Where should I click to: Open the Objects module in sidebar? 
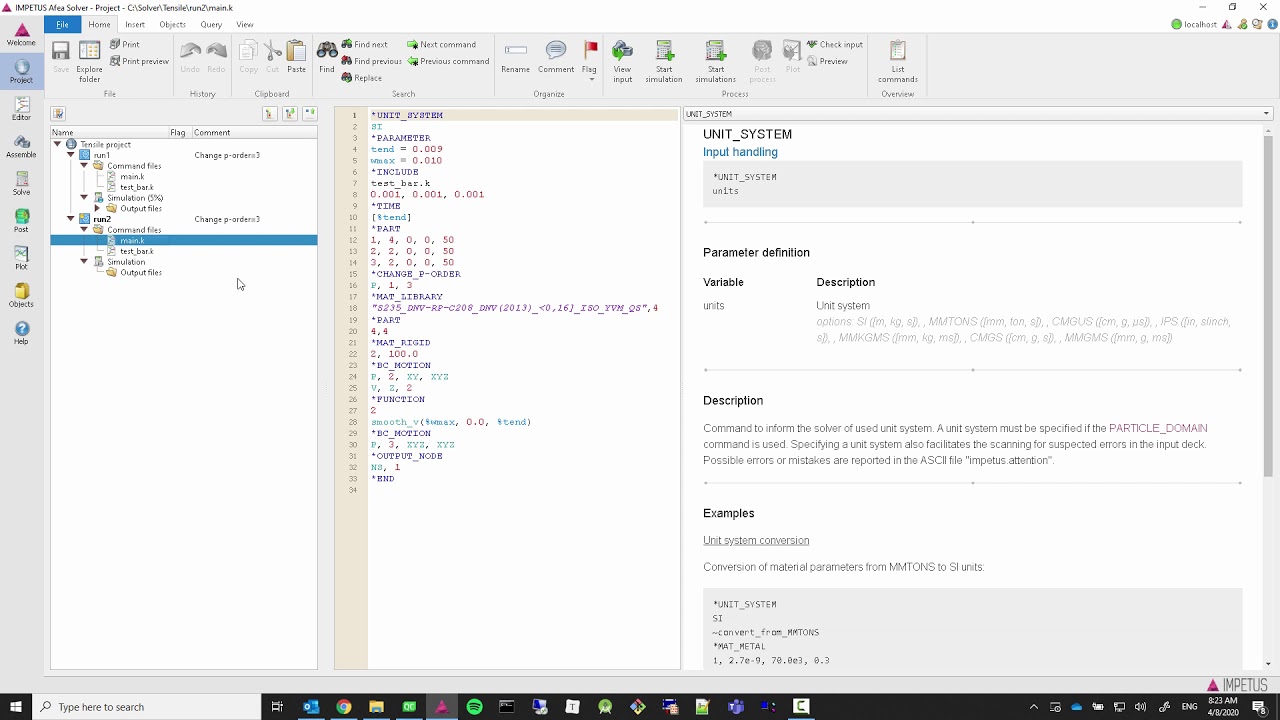21,296
